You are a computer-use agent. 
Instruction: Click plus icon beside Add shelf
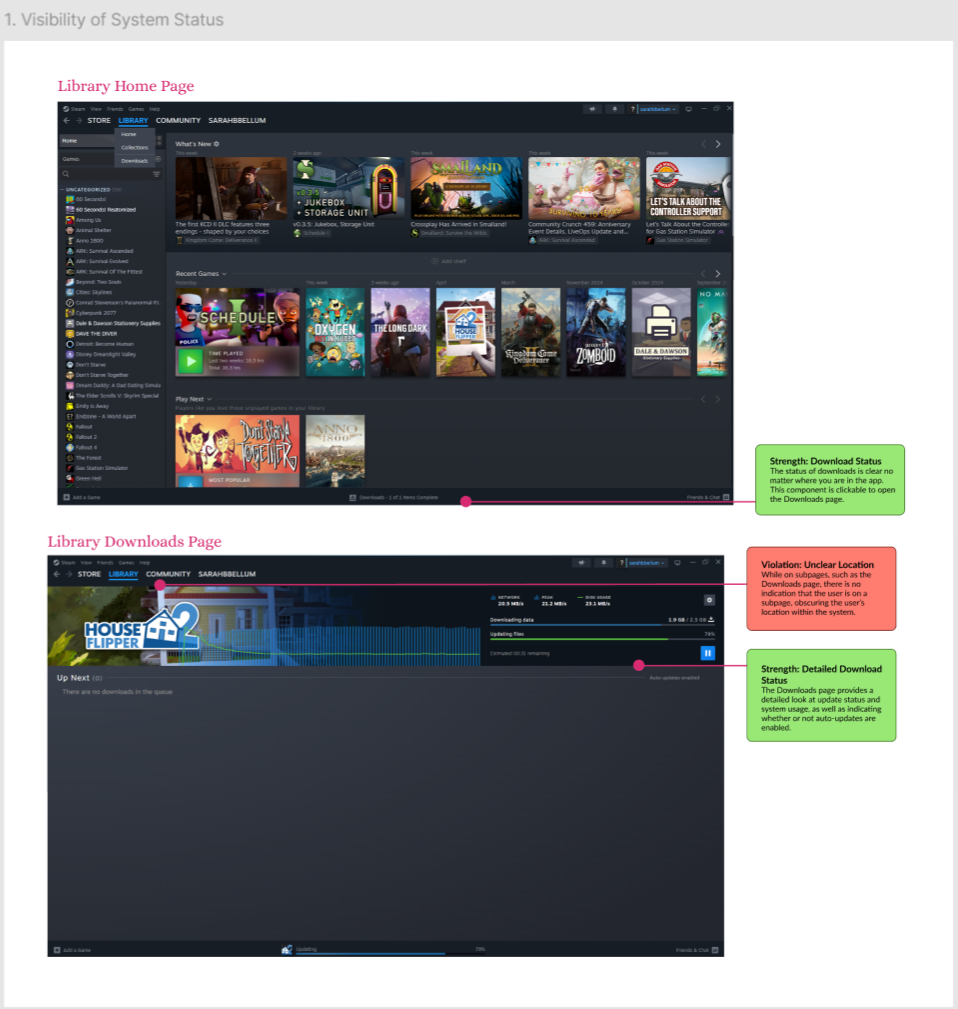(x=435, y=261)
